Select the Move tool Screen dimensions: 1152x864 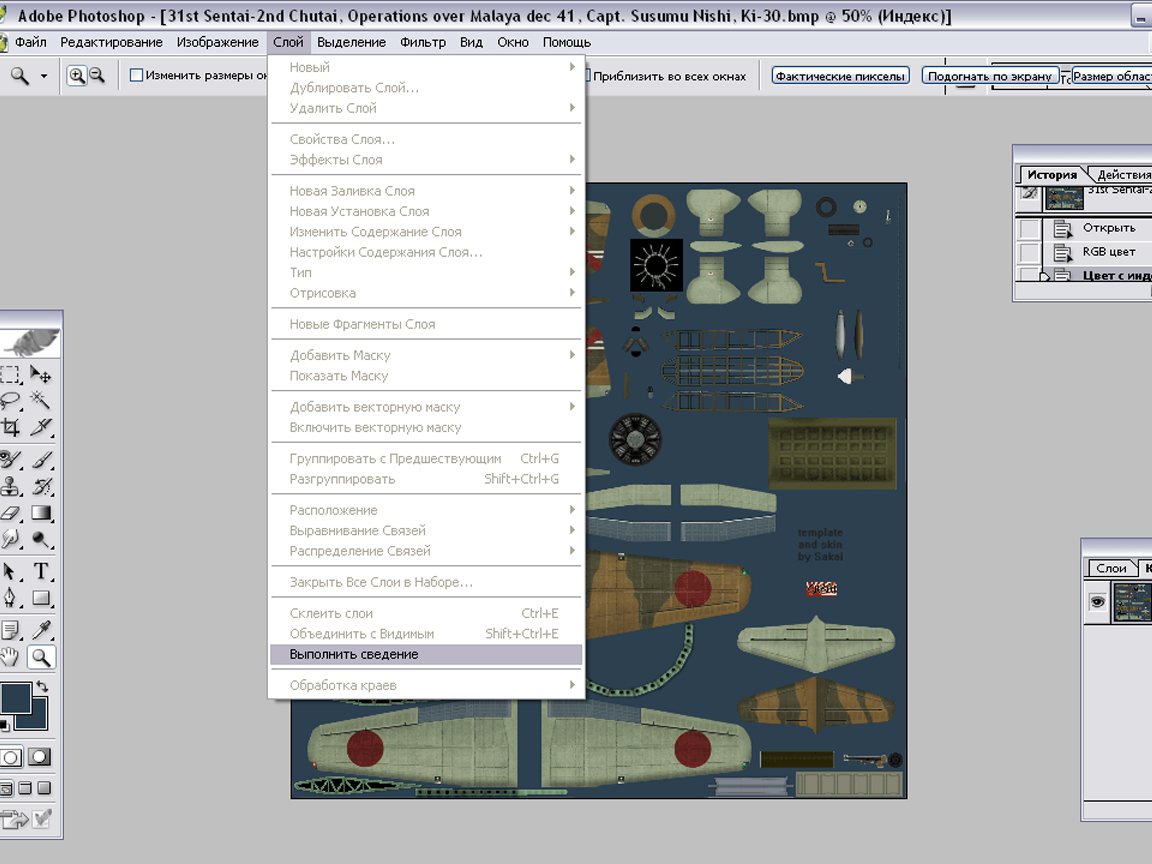(x=41, y=375)
